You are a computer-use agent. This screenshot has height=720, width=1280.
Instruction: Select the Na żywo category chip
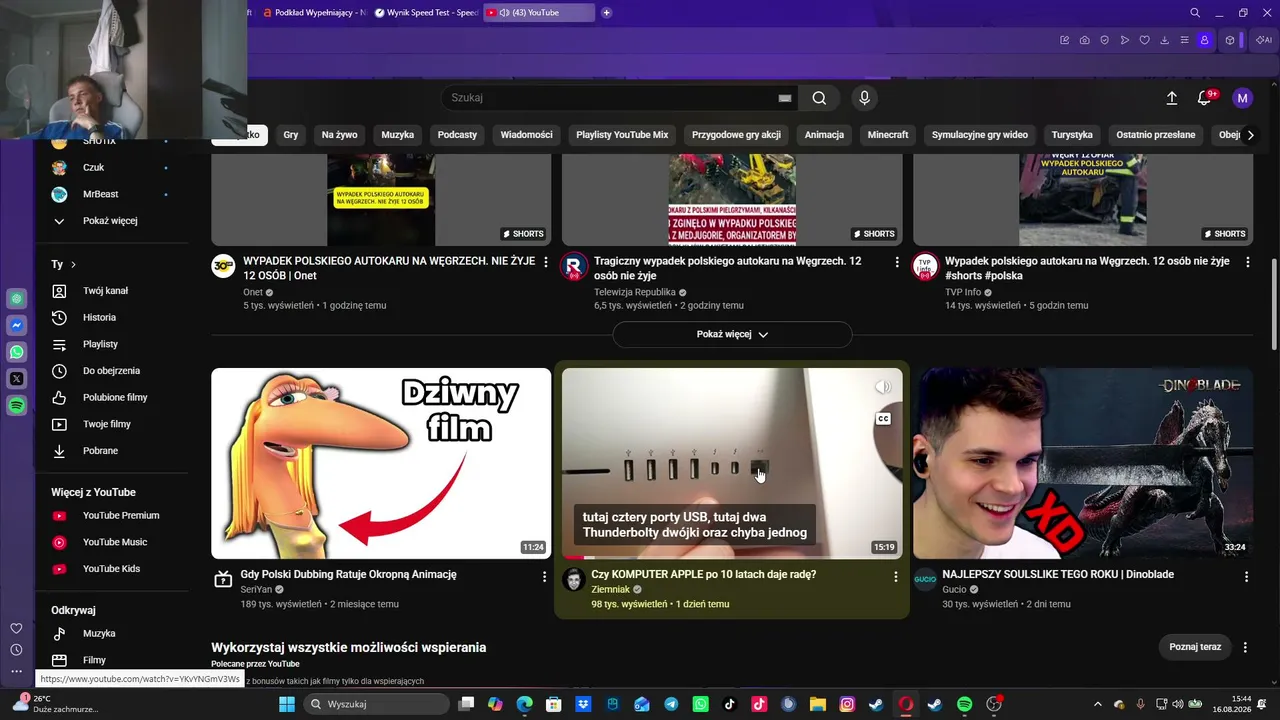(340, 135)
